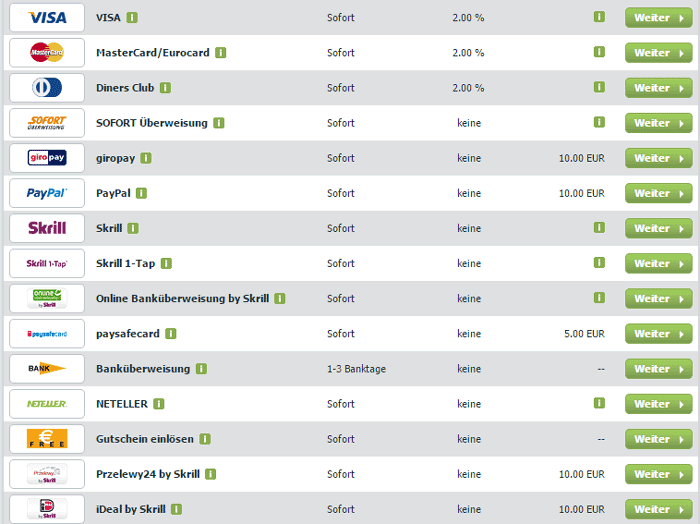Viewport: 700px width, 524px height.
Task: Click minimum-amount info icon in Skrill 1-Tap row
Action: pos(599,262)
